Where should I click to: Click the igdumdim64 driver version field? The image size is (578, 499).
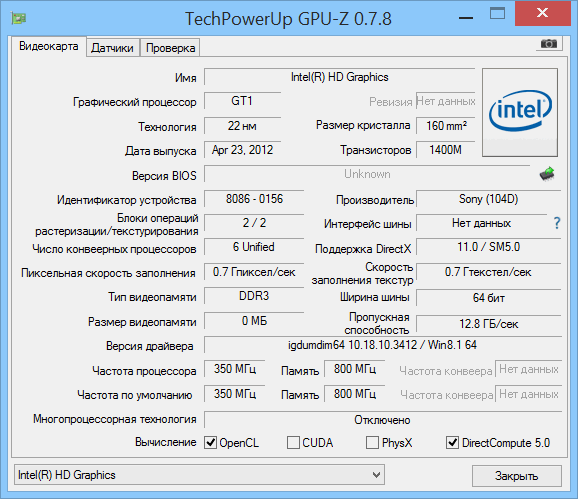383,345
